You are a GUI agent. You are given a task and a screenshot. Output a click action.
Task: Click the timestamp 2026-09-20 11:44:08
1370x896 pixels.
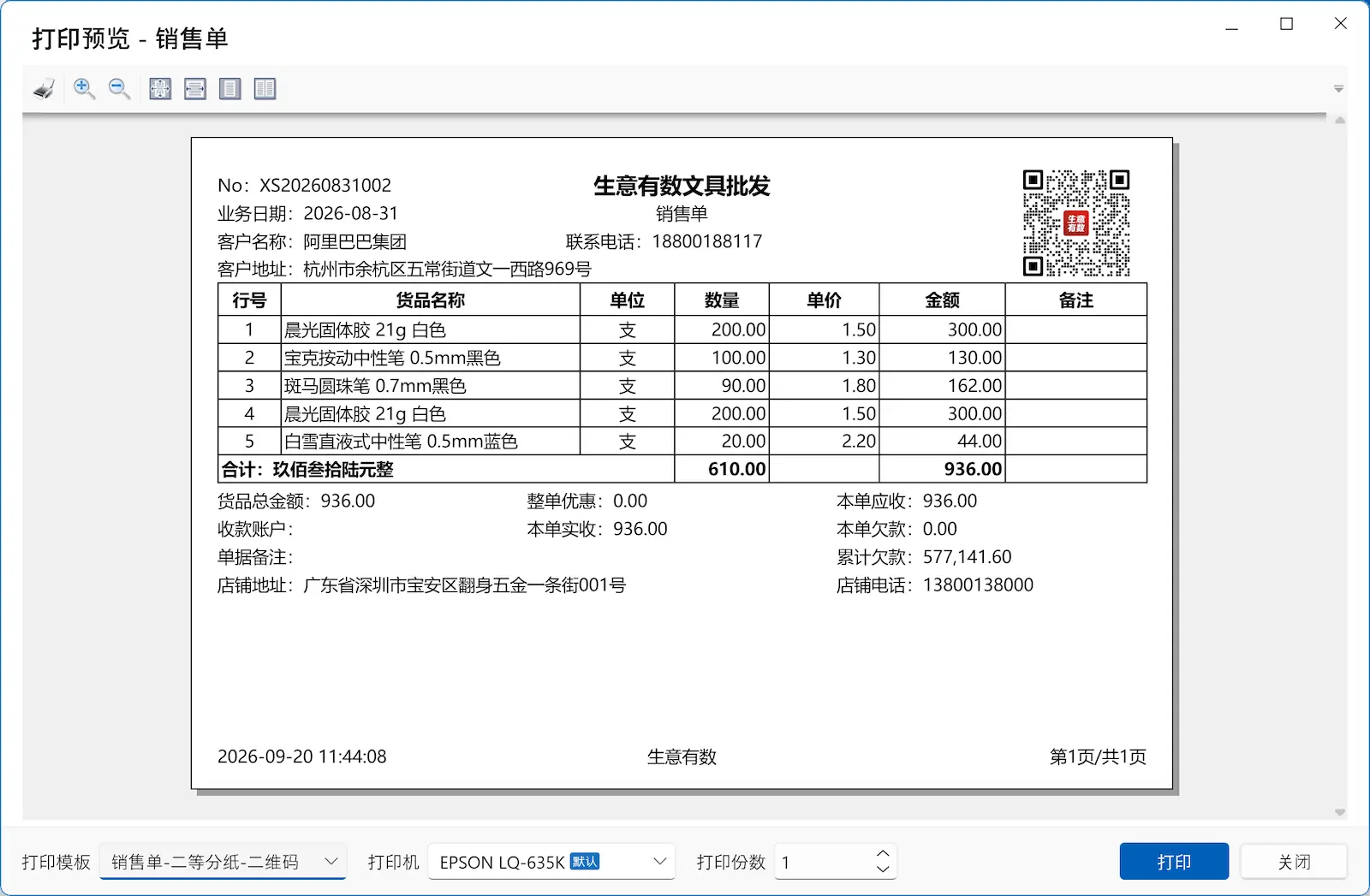tap(302, 757)
